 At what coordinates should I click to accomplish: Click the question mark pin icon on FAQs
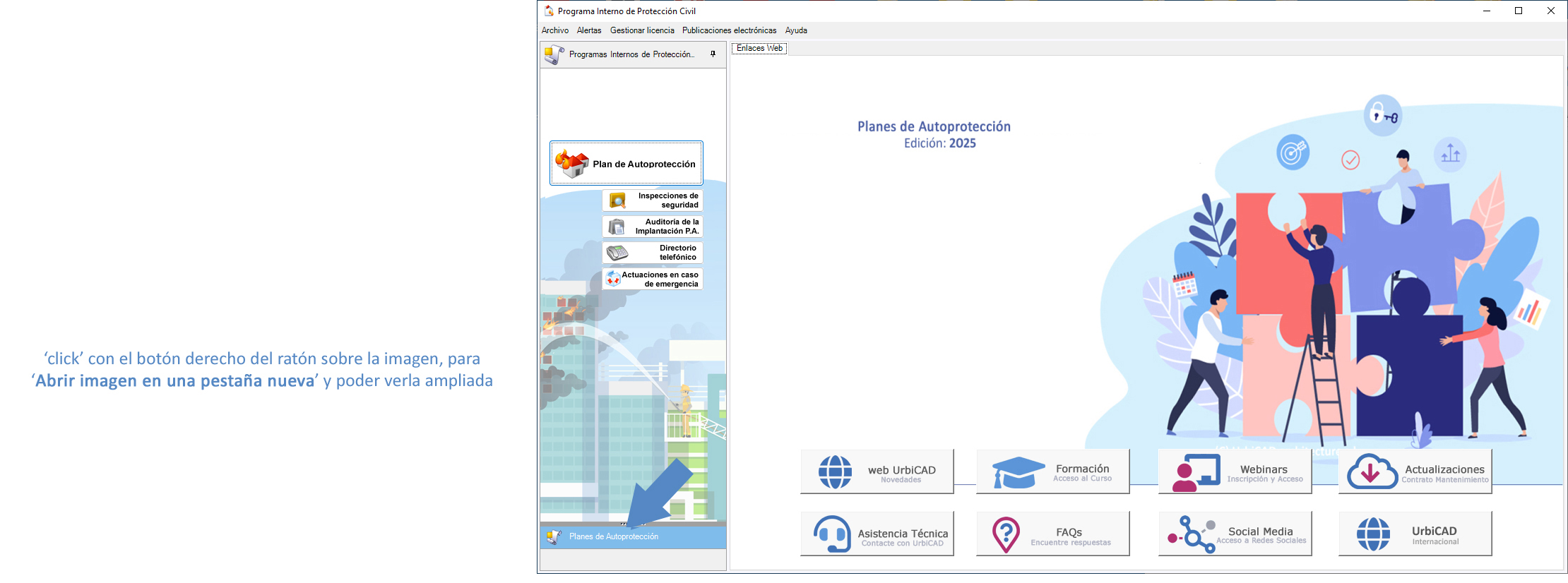coord(1006,534)
